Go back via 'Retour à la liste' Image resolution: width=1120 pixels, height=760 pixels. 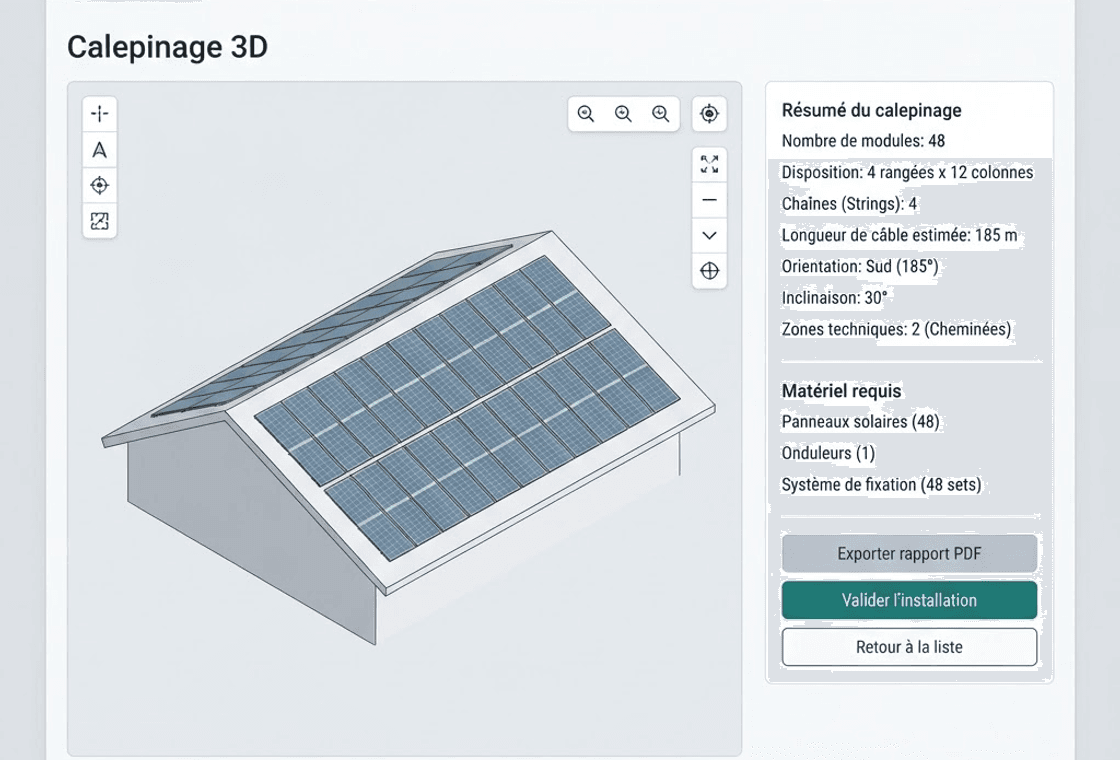[x=909, y=647]
